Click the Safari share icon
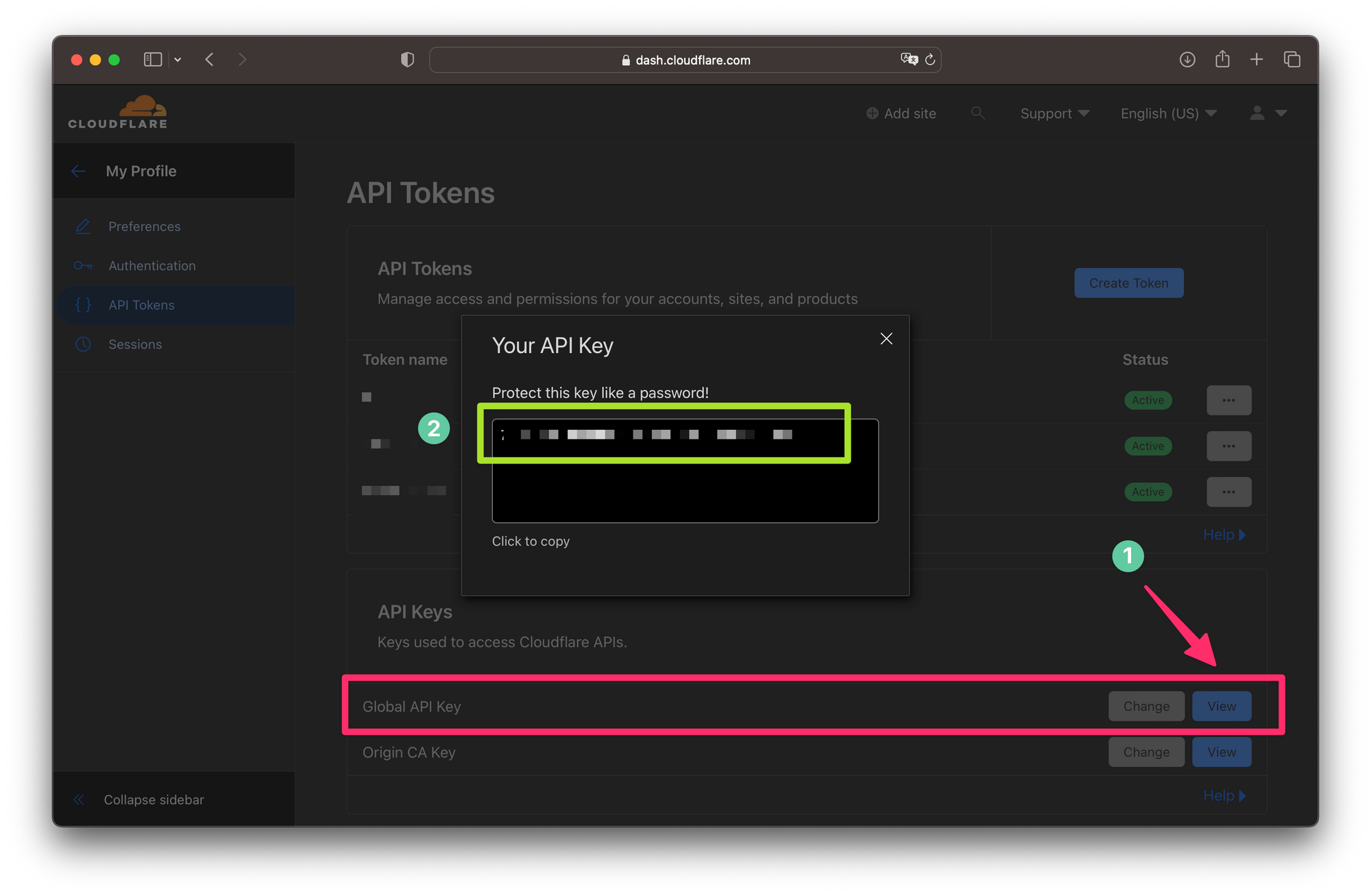1371x896 pixels. pos(1222,59)
